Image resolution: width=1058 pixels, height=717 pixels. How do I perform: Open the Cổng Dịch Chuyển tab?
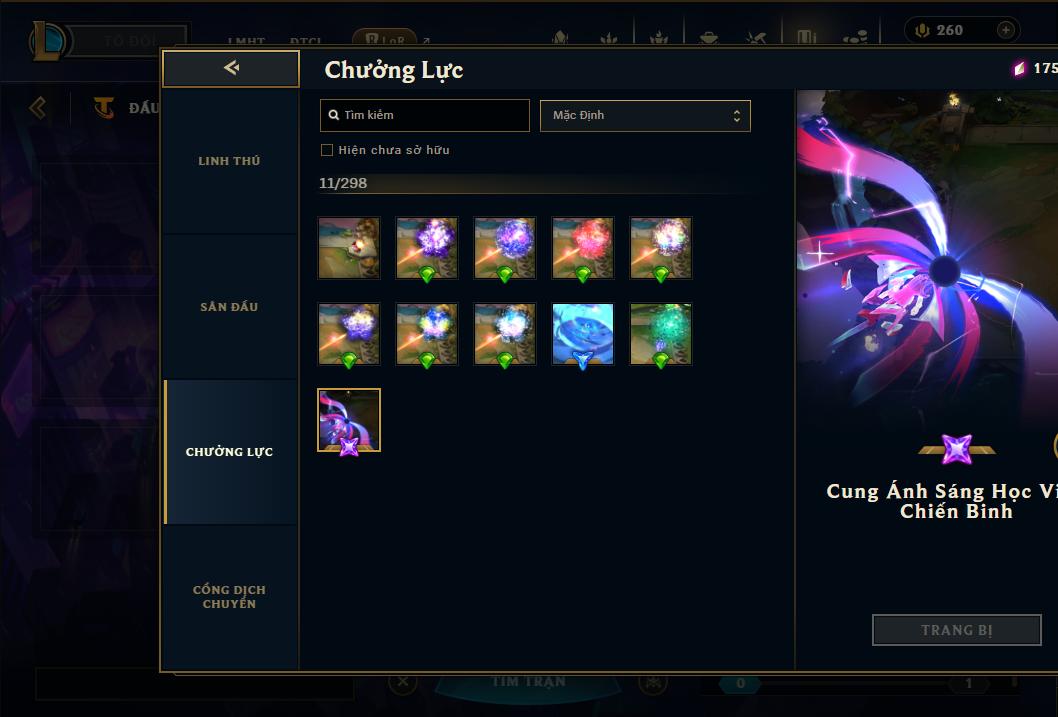229,597
